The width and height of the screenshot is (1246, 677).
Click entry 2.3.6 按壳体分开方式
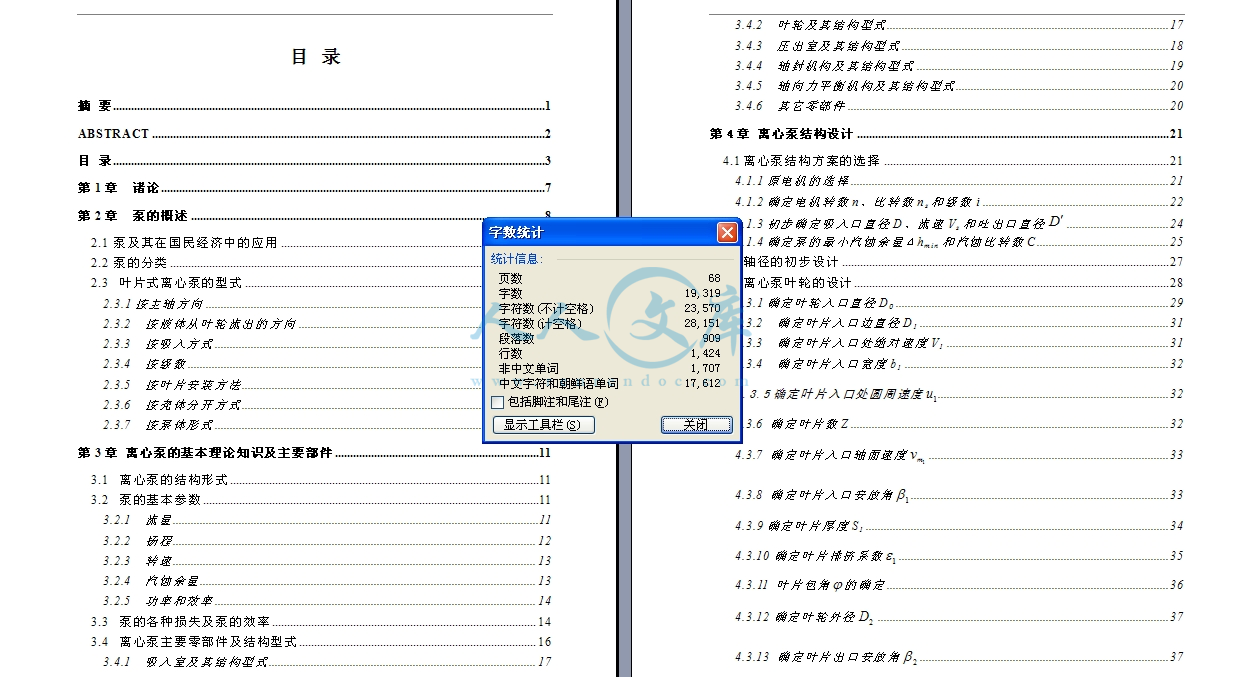point(293,405)
